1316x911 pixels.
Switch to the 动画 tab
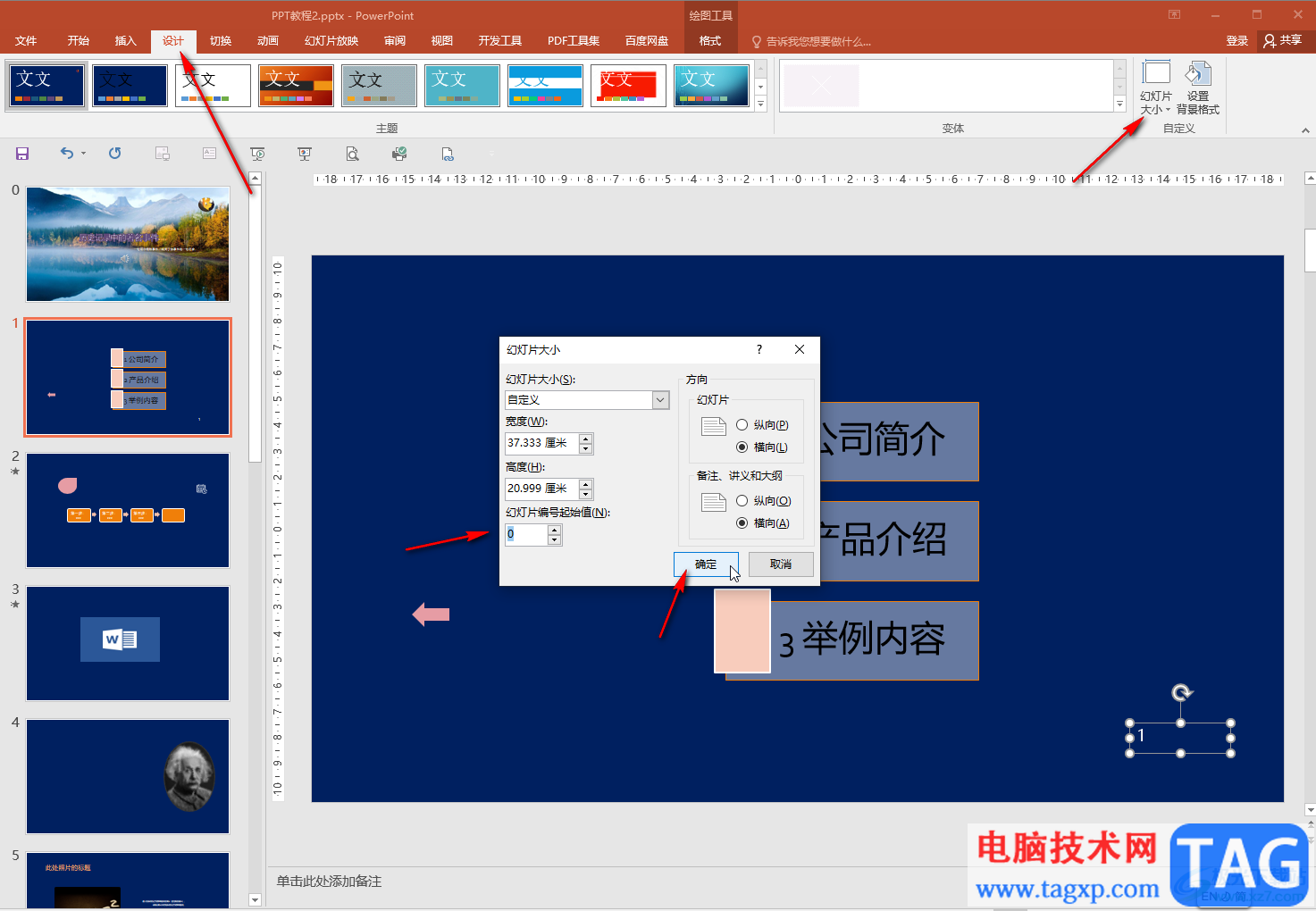tap(268, 41)
